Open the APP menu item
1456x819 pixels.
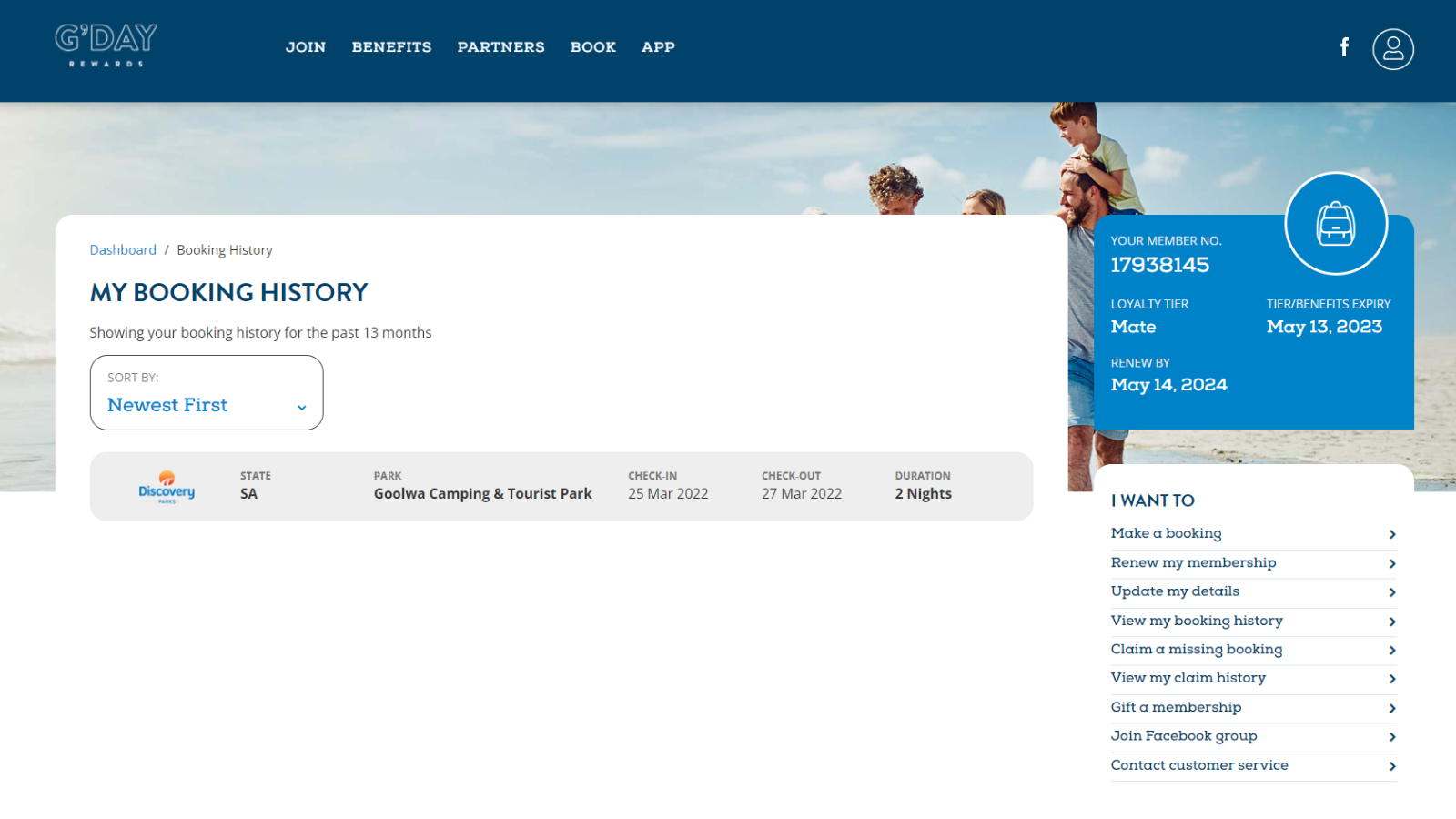tap(658, 47)
